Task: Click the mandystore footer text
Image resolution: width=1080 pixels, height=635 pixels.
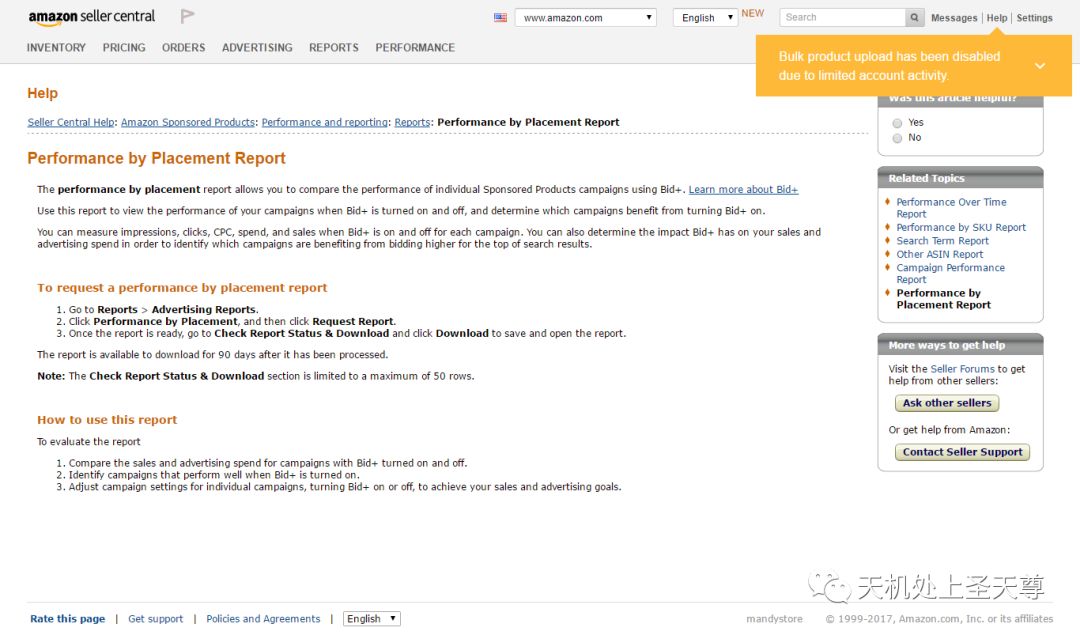Action: click(774, 618)
